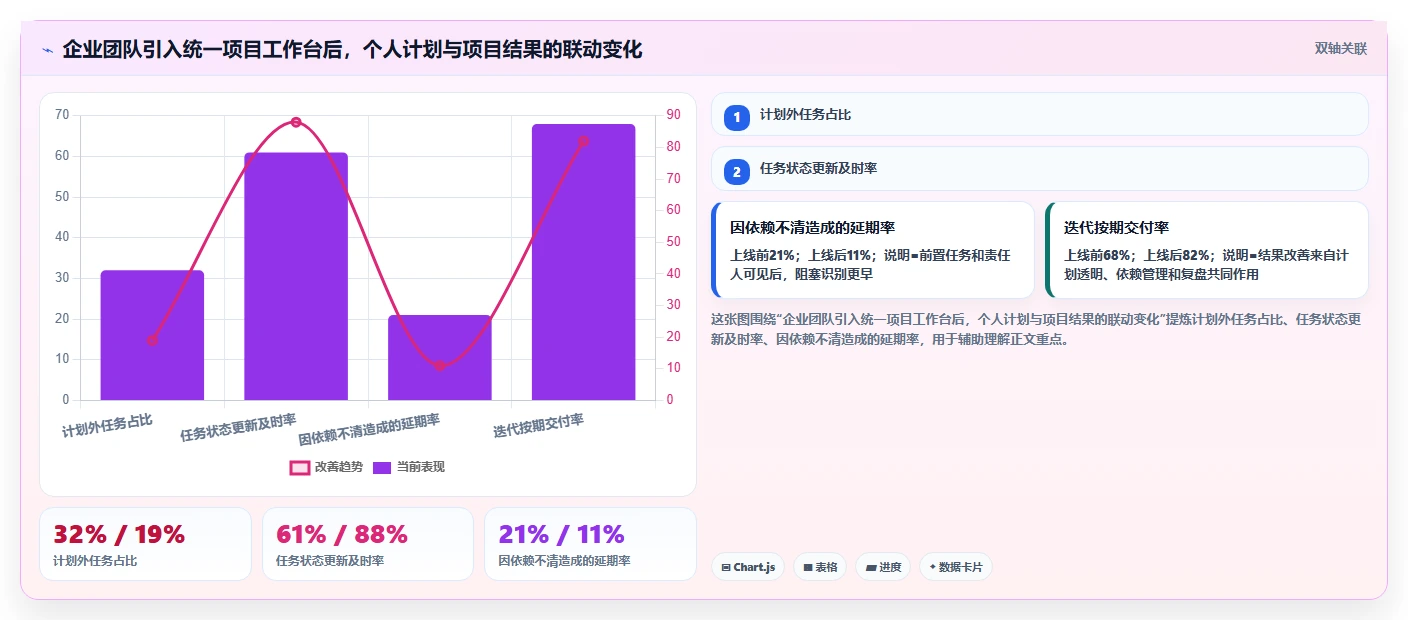1408x620 pixels.
Task: Click the icon in the Chart.js tag
Action: pyautogui.click(x=726, y=567)
